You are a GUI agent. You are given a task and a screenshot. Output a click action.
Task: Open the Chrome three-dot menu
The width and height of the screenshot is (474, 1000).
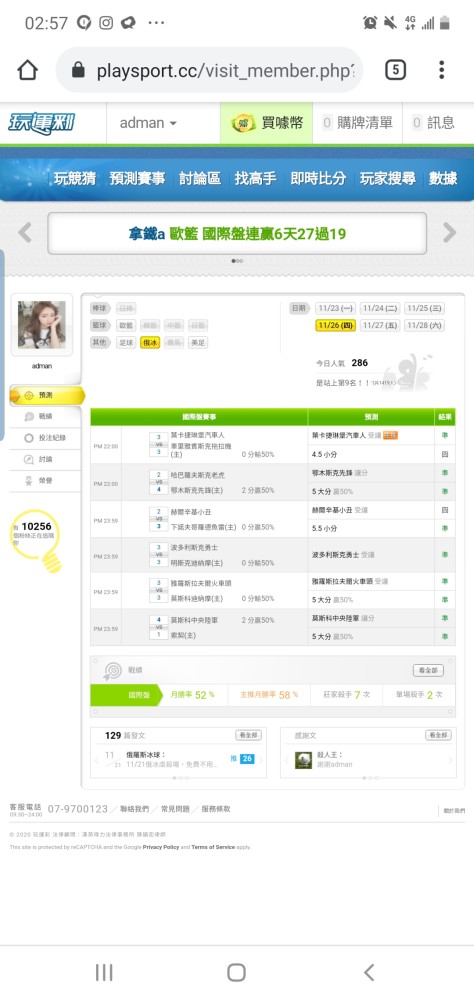441,70
